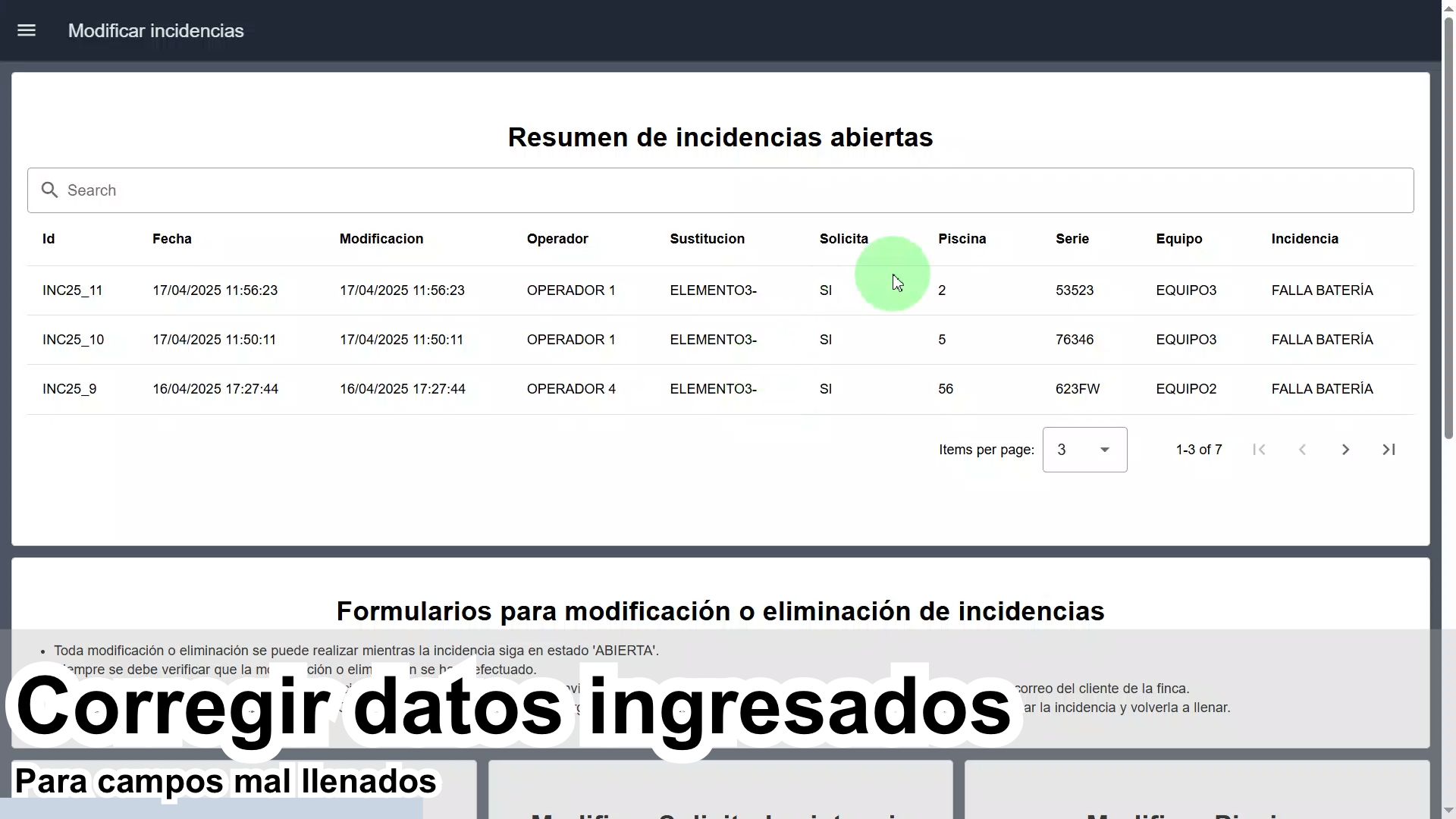Sort by Fecha column header

[171, 239]
